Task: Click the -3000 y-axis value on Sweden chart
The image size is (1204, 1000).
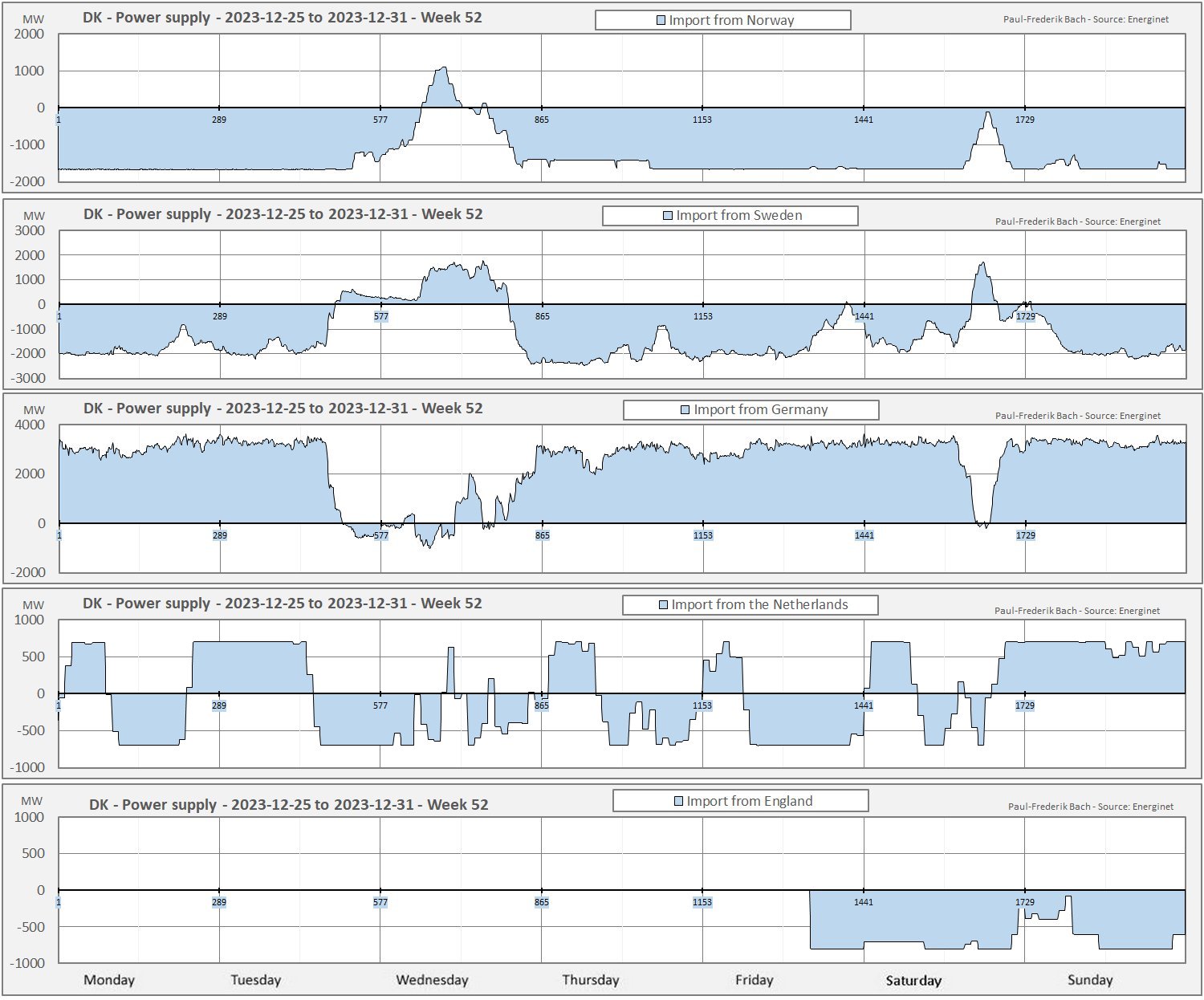Action: pos(29,378)
